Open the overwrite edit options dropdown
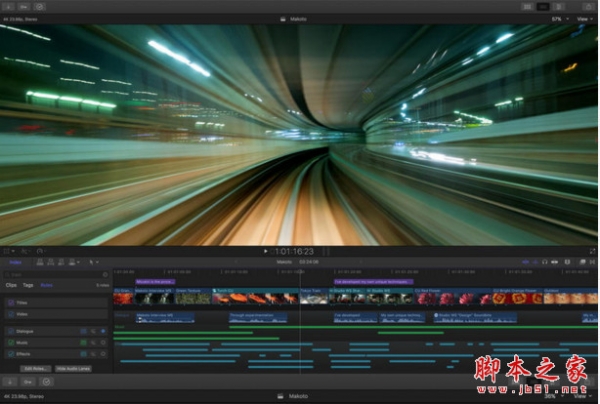This screenshot has height=404, width=600. (x=74, y=262)
